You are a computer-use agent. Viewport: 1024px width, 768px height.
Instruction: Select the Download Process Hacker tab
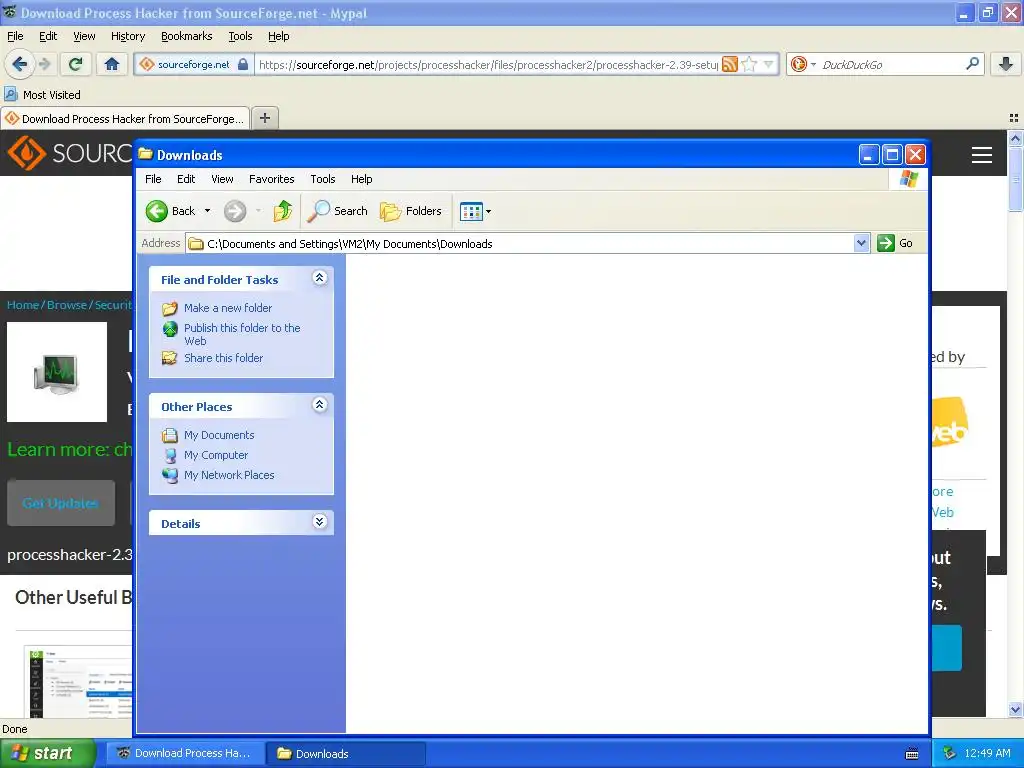(x=125, y=119)
